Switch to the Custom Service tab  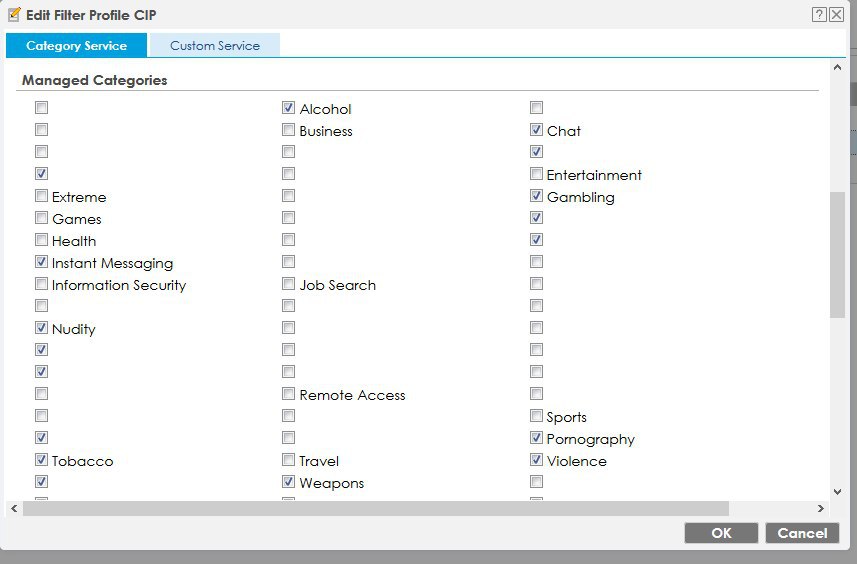pyautogui.click(x=214, y=46)
